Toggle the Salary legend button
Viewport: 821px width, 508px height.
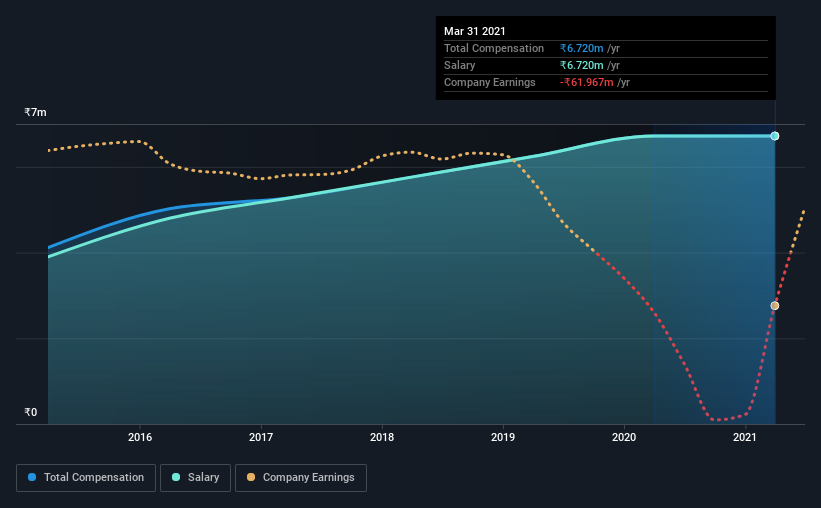pyautogui.click(x=195, y=478)
